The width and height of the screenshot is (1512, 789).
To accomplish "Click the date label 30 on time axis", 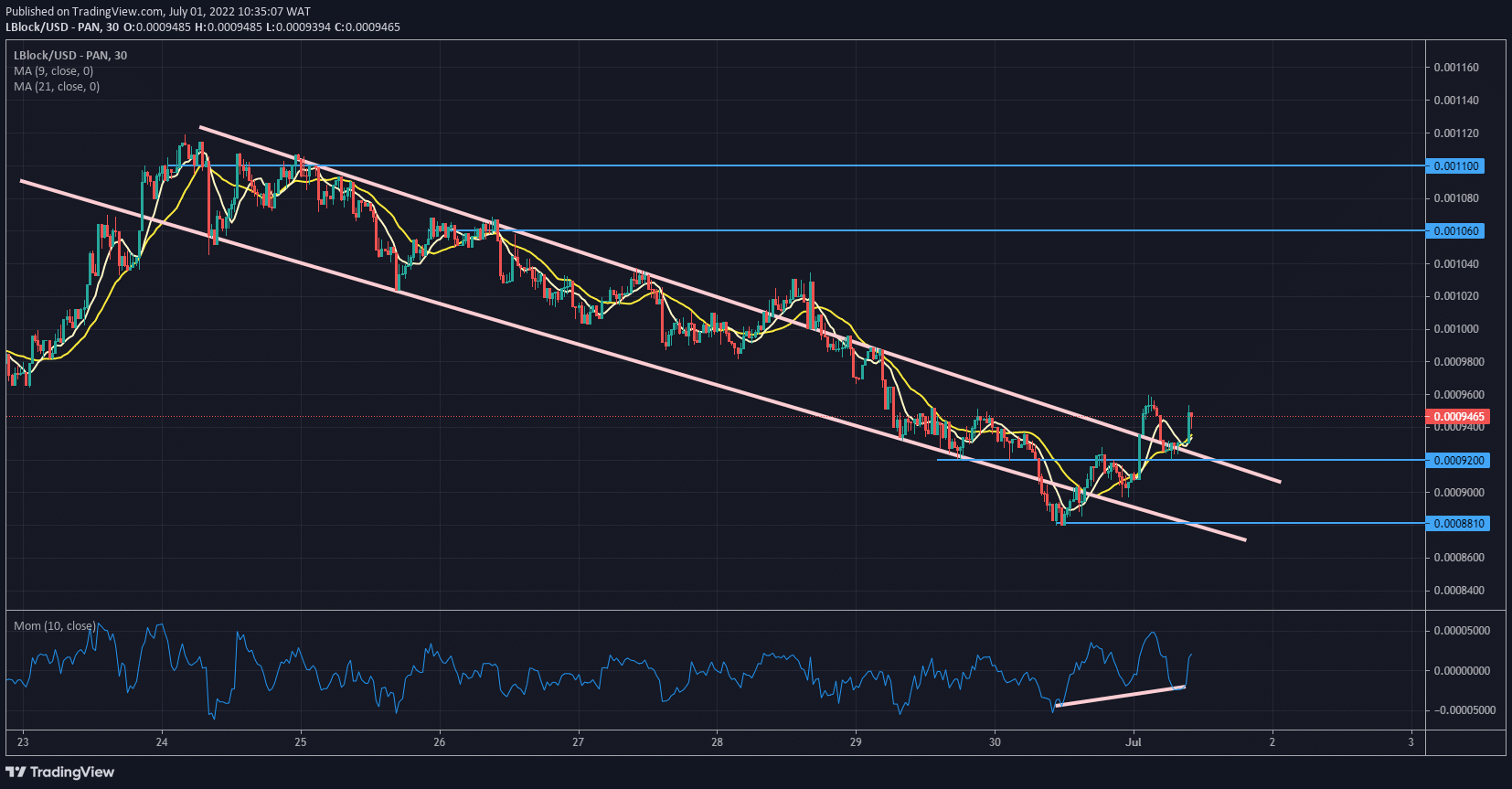I will click(995, 742).
